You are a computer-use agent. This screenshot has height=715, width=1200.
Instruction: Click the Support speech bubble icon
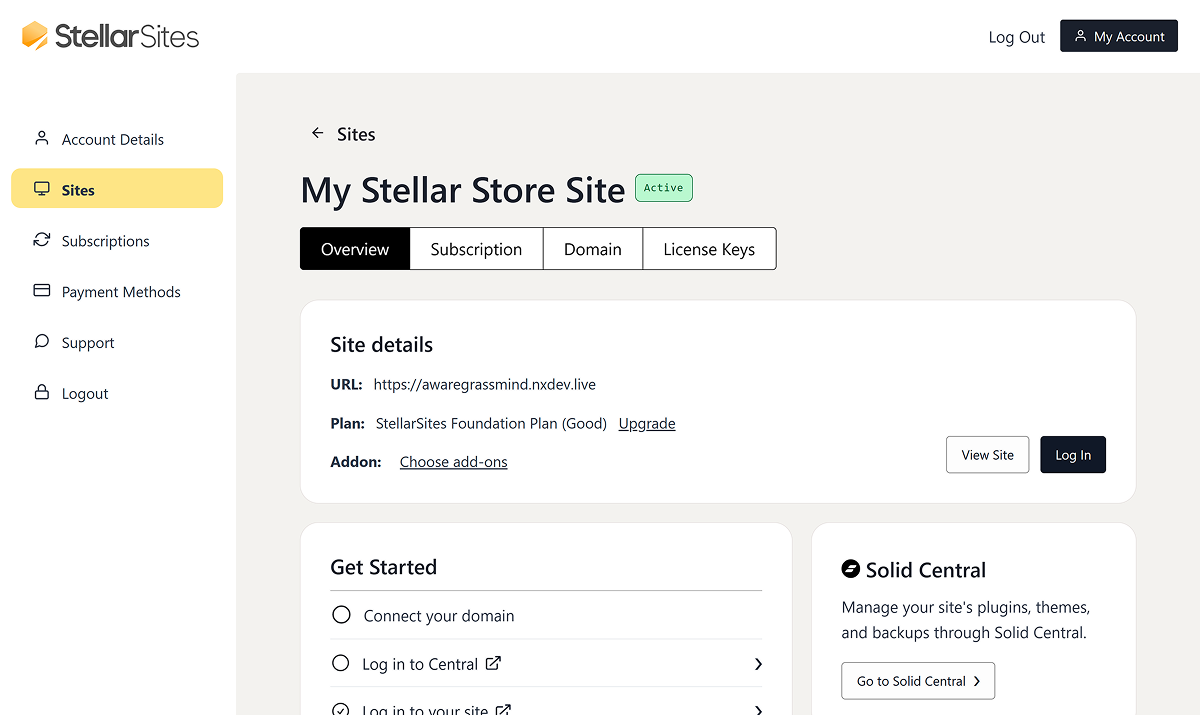[x=41, y=342]
